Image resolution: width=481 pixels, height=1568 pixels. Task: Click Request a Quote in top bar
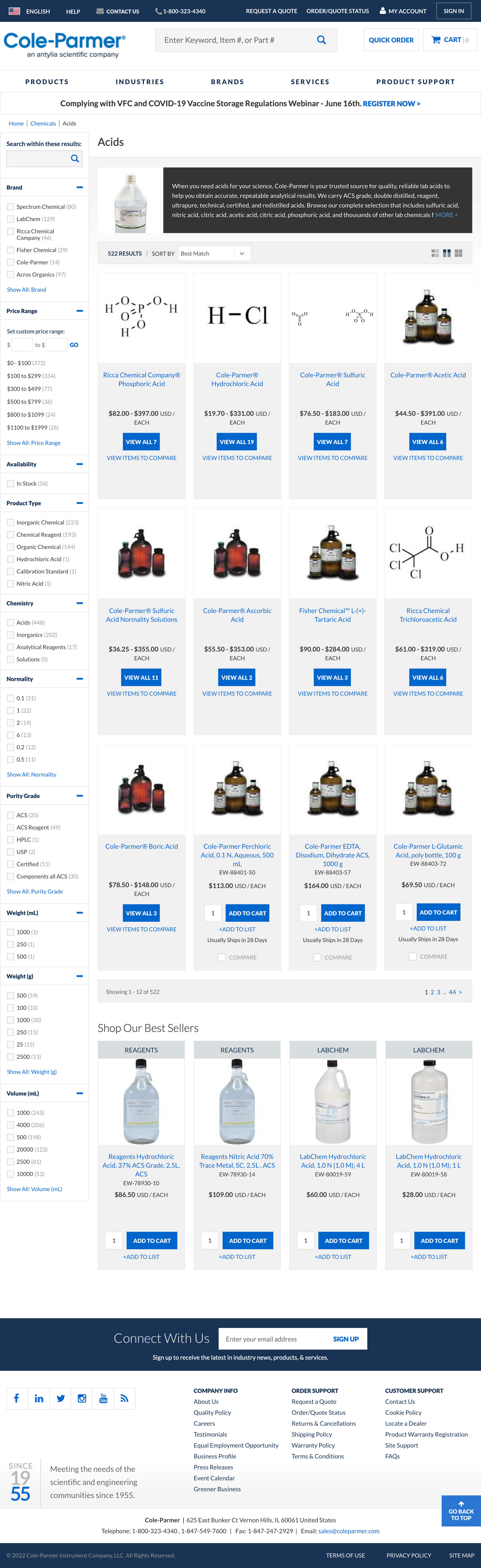272,11
